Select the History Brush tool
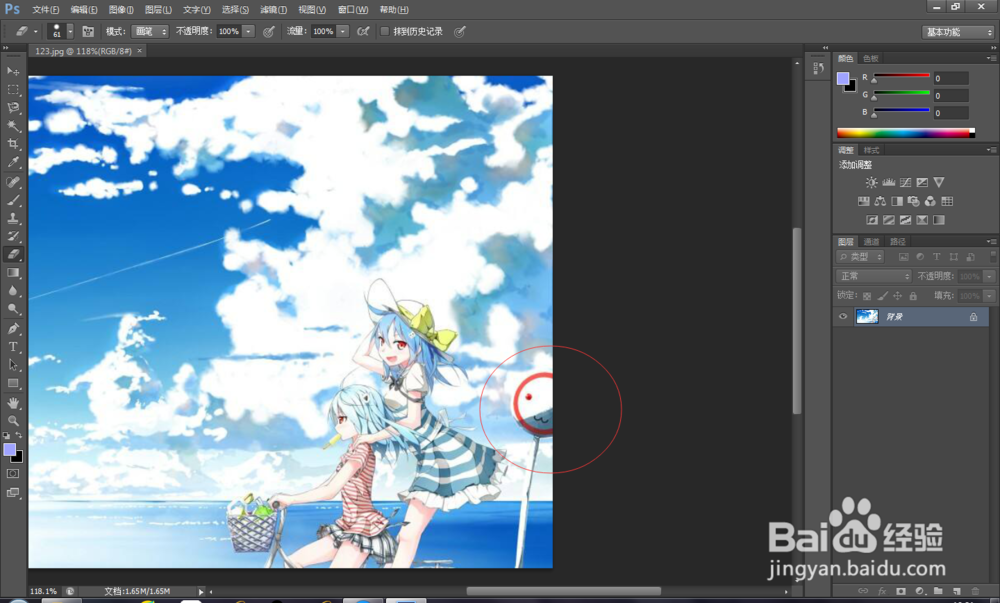 pos(13,236)
